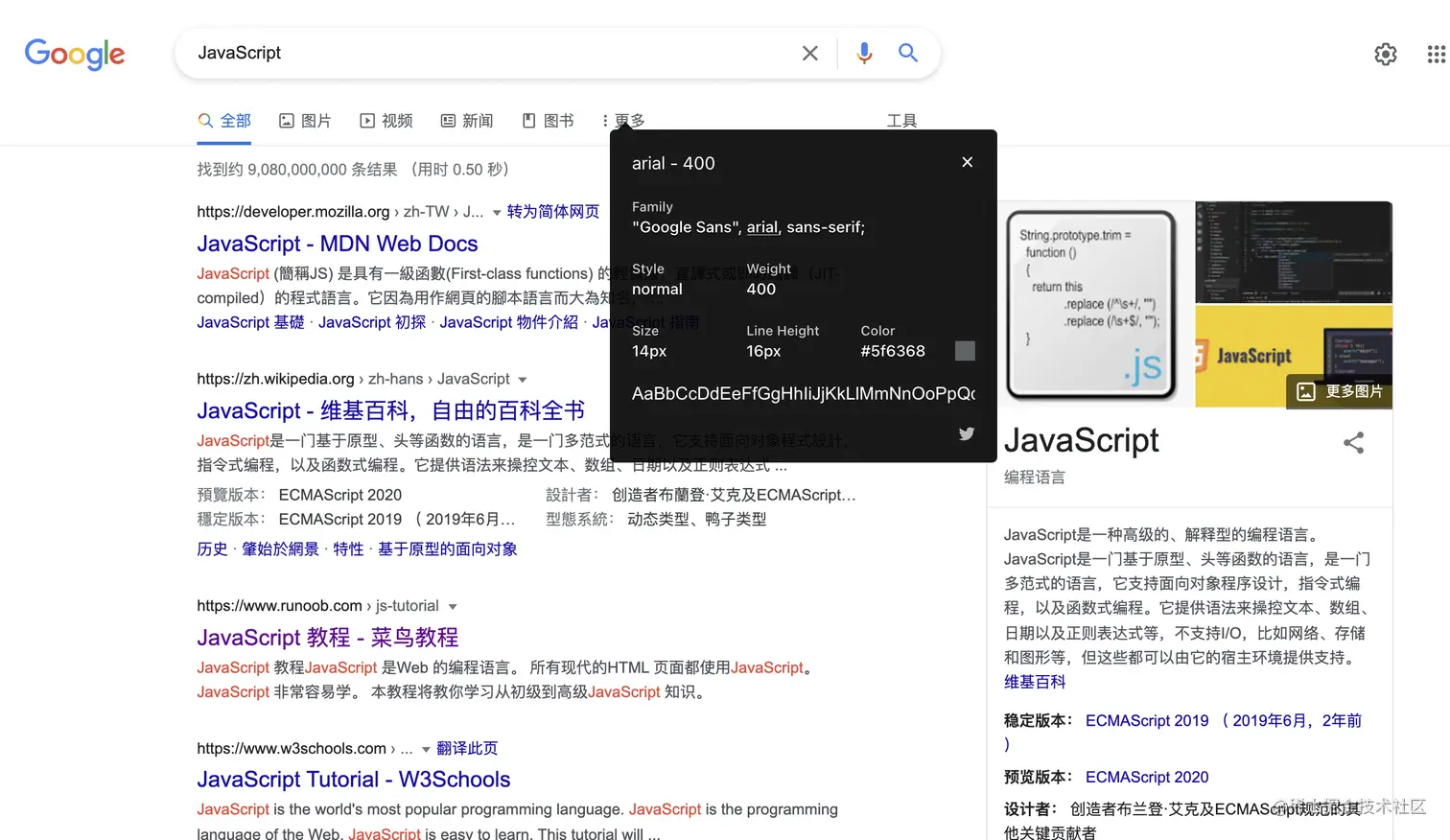Image resolution: width=1450 pixels, height=840 pixels.
Task: Click the font preview sample AaBbCcDd text
Action: [x=804, y=393]
